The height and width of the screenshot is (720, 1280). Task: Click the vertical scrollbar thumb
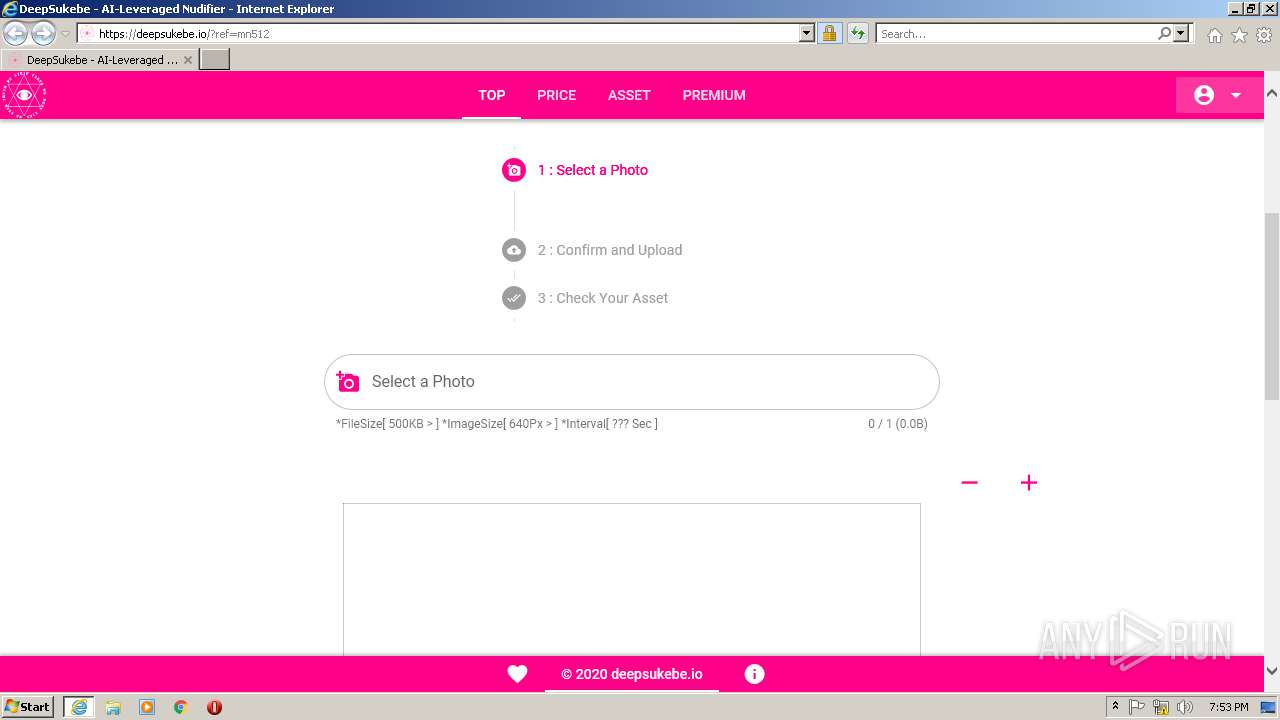tap(1272, 306)
